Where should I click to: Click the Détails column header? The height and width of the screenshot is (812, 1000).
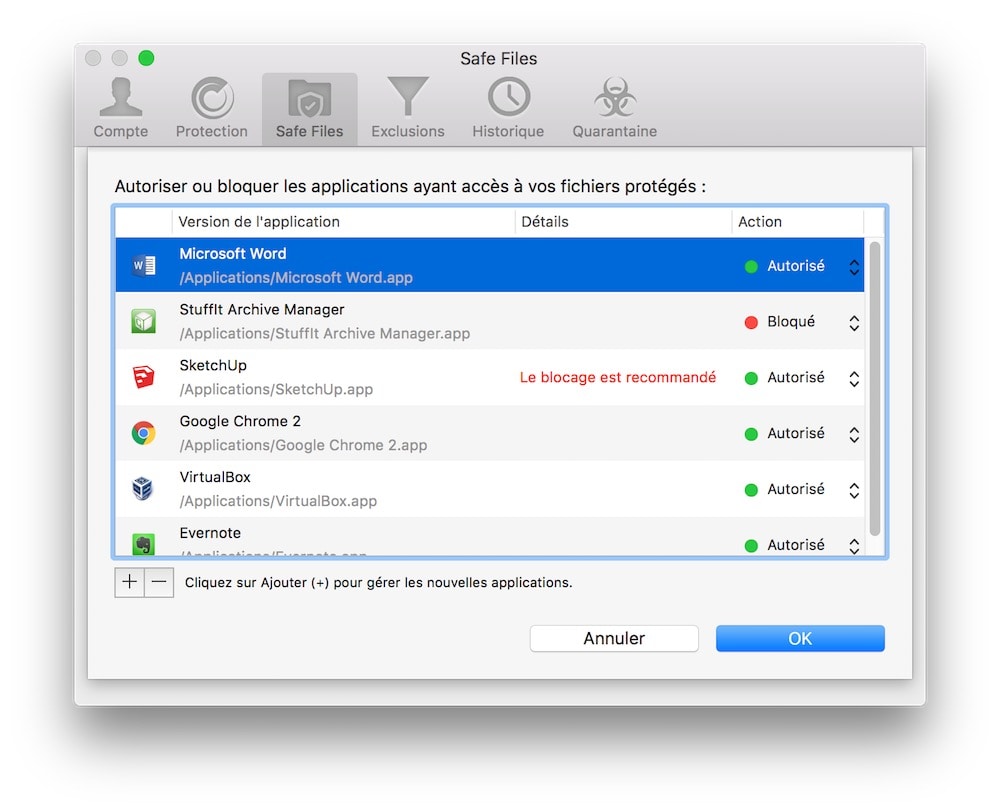pos(623,222)
